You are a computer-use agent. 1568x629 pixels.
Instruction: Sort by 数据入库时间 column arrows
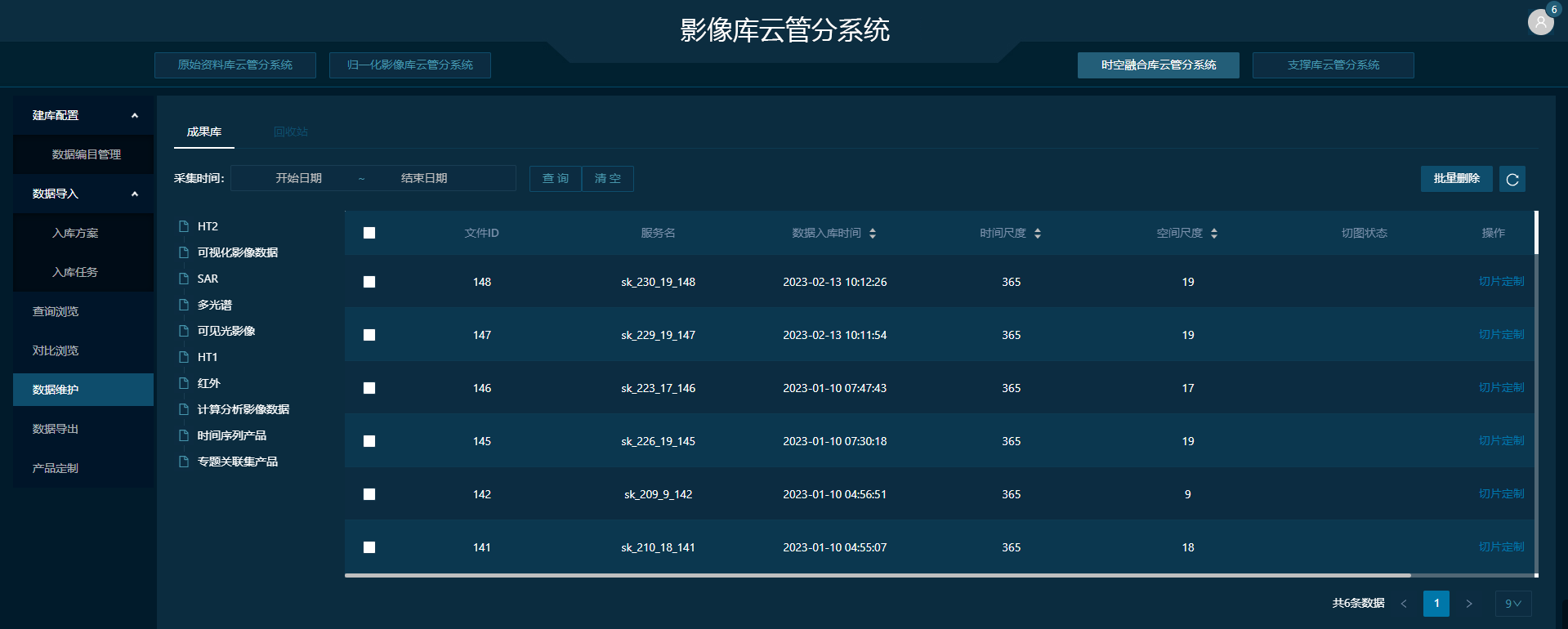click(873, 234)
